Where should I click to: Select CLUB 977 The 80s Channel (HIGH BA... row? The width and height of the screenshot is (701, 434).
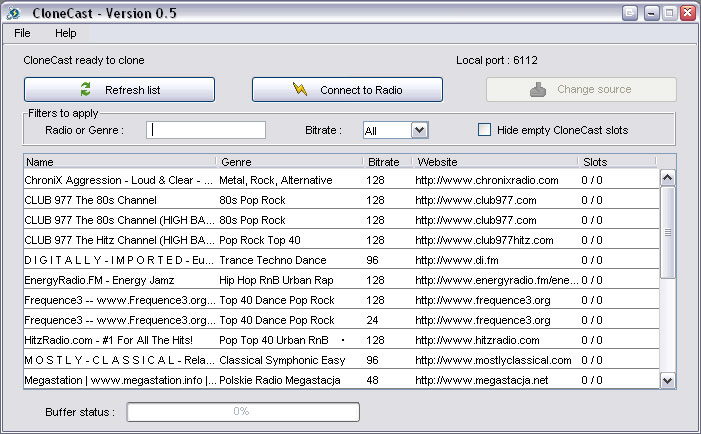(x=342, y=220)
